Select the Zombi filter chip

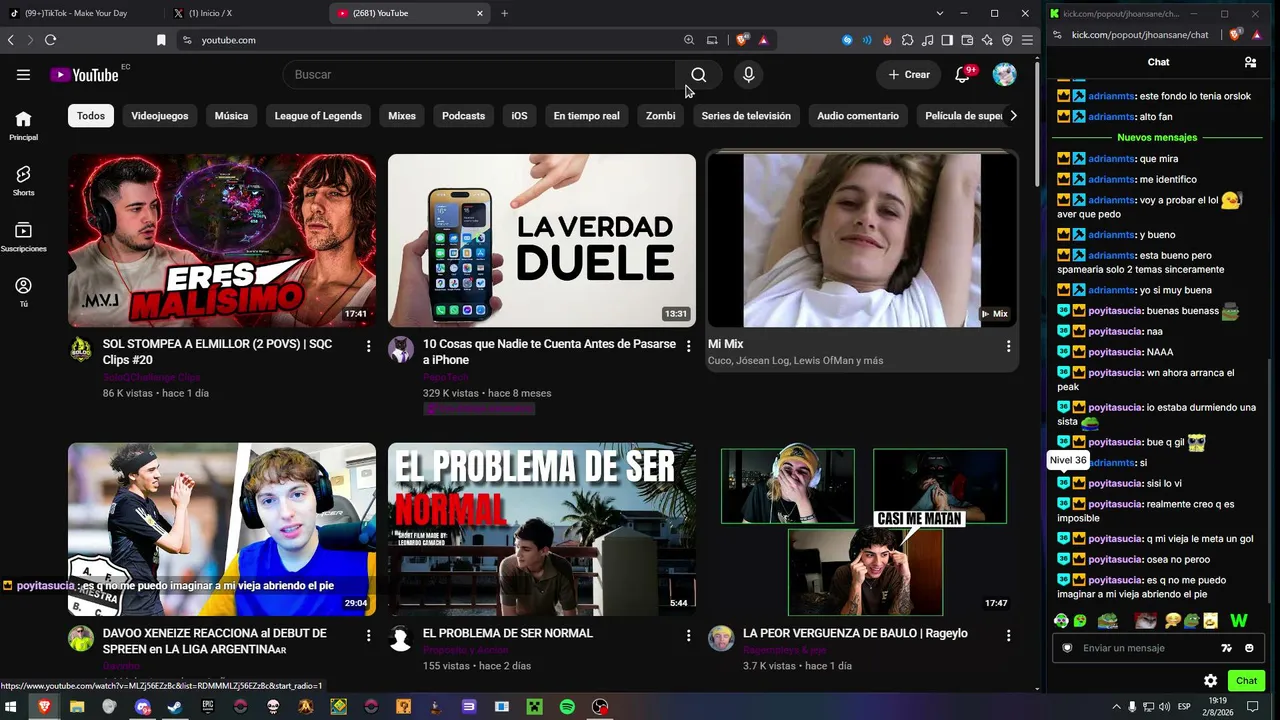(660, 116)
